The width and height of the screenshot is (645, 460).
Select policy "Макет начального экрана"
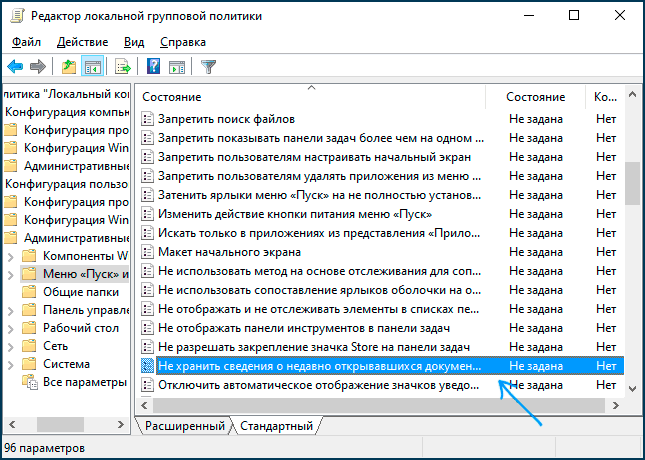click(x=229, y=252)
